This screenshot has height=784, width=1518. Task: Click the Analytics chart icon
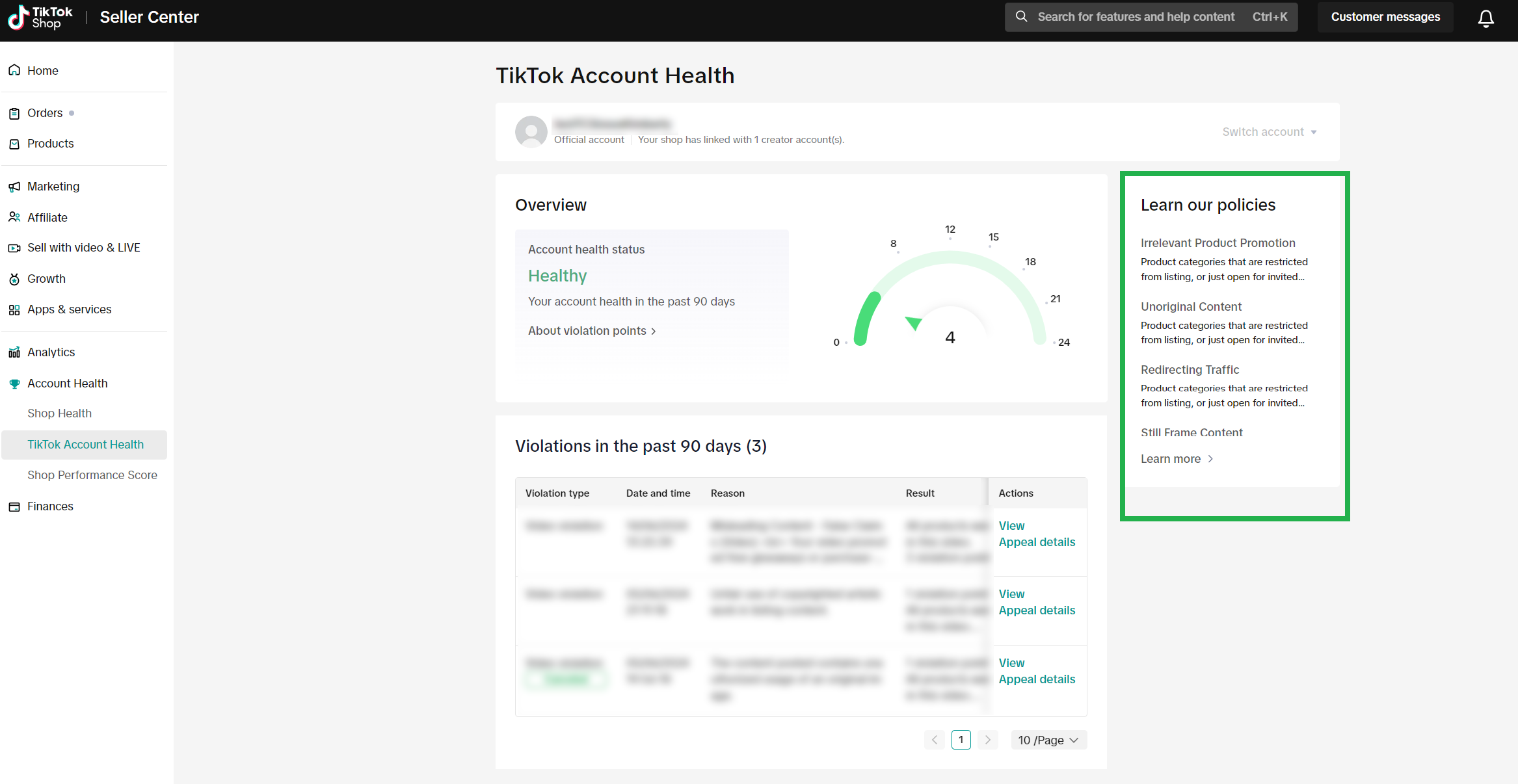click(14, 352)
